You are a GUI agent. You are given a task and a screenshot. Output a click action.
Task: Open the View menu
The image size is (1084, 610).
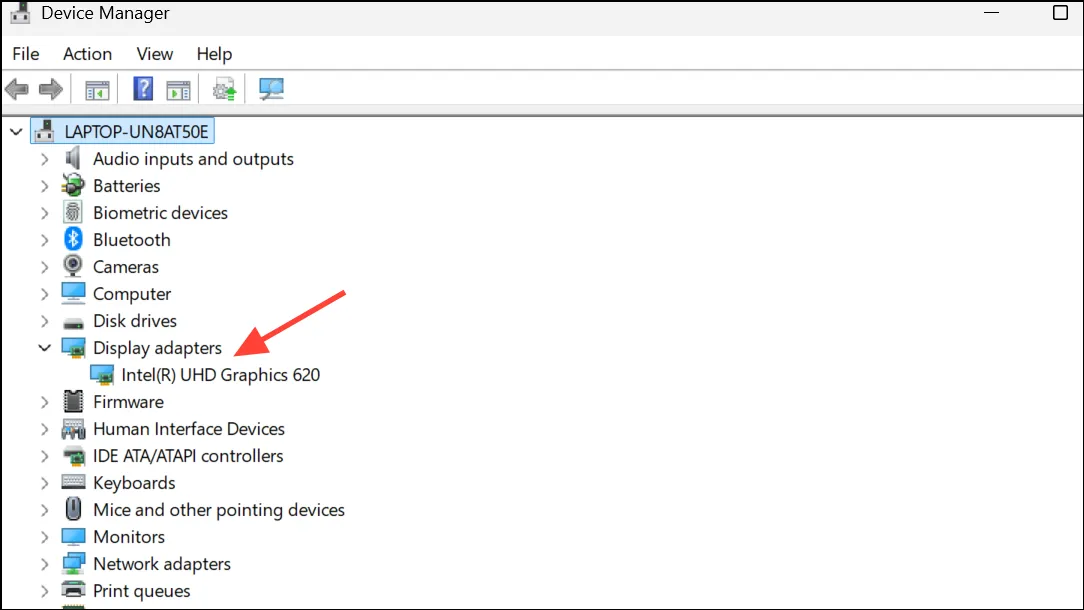(x=154, y=54)
